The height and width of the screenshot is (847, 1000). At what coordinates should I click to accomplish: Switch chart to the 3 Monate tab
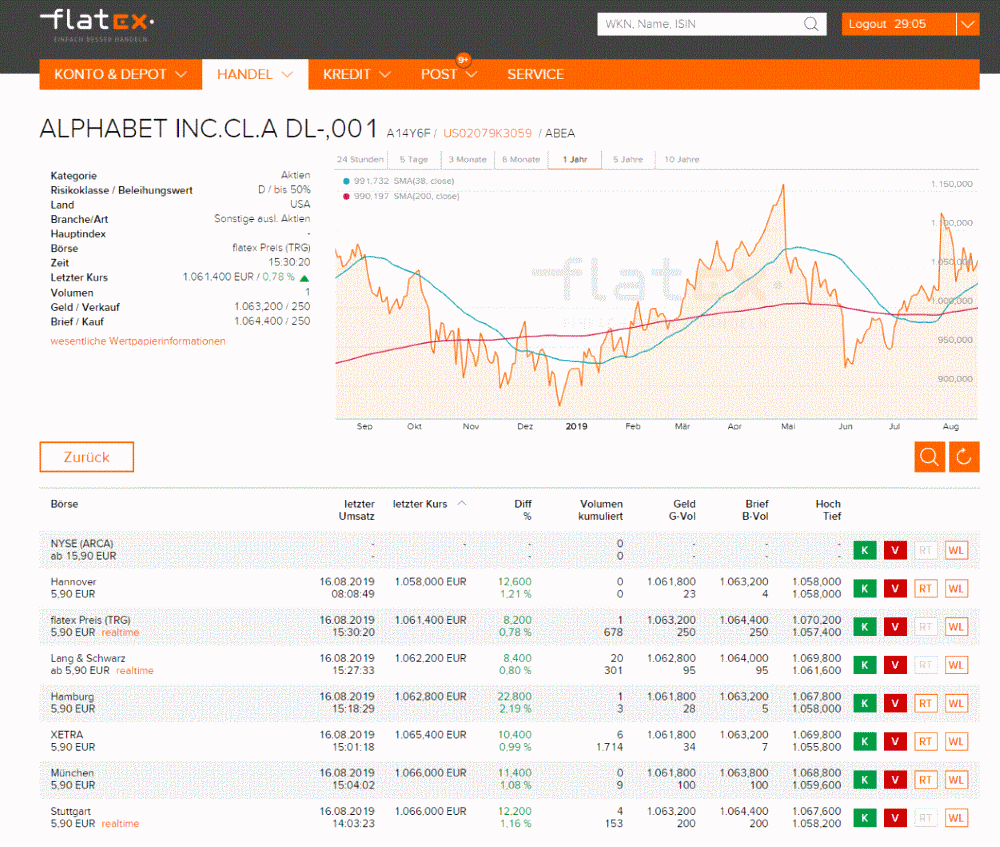[467, 159]
